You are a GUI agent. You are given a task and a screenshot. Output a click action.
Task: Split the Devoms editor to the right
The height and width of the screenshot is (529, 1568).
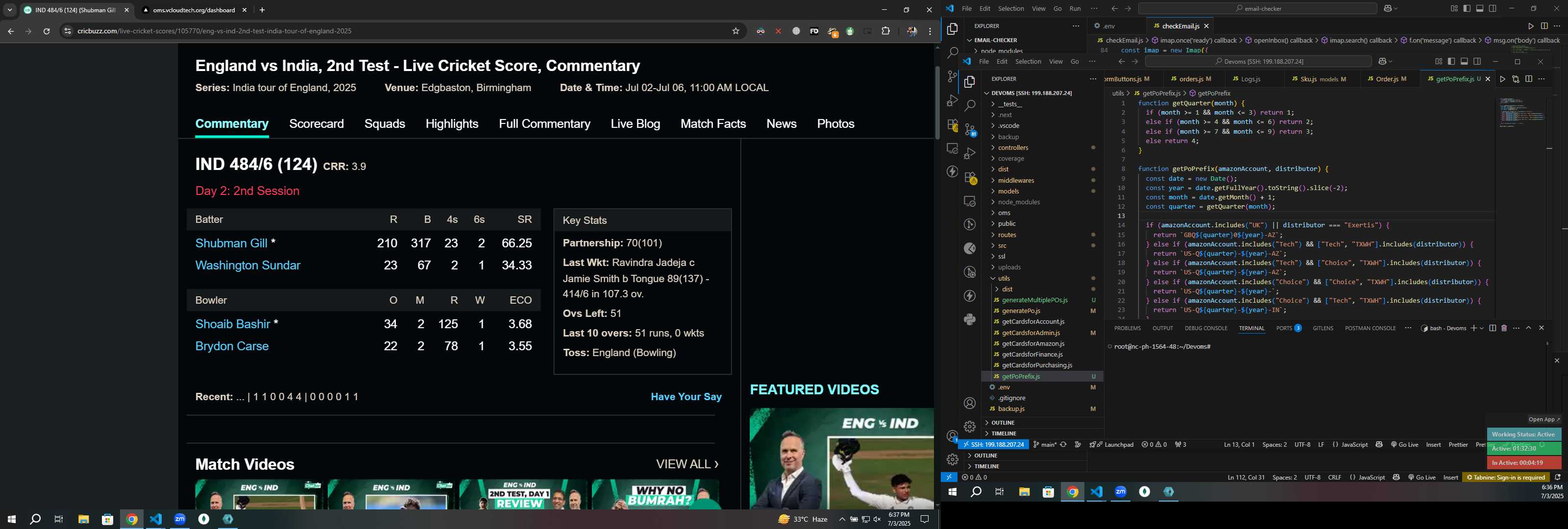pyautogui.click(x=1528, y=79)
